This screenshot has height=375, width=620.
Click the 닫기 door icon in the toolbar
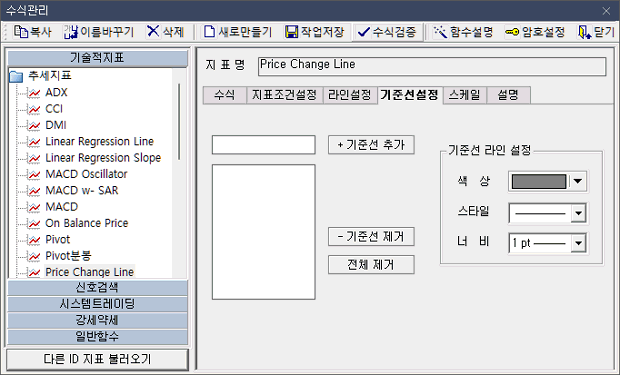pos(584,32)
